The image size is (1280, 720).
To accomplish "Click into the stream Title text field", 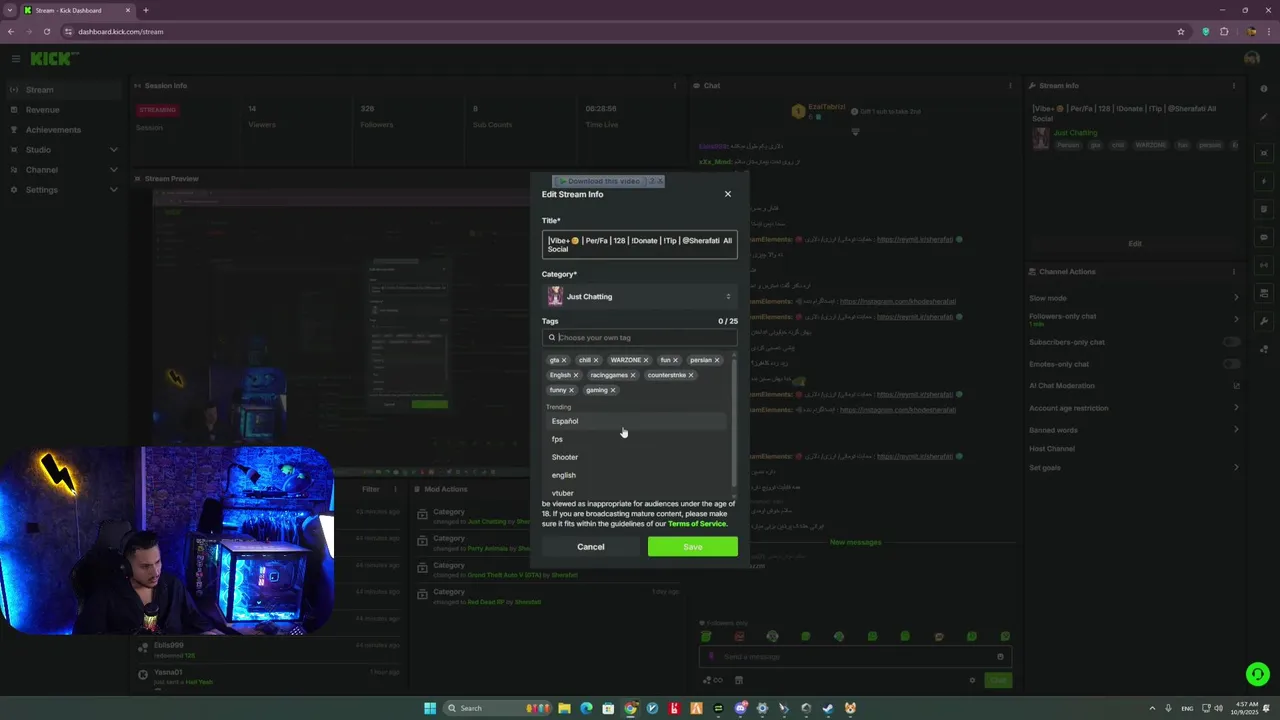I will (x=640, y=245).
